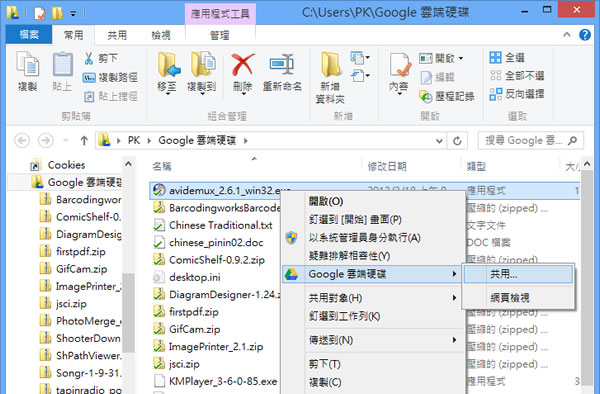Click Share (共用...) in Google Drive submenu

pyautogui.click(x=518, y=274)
